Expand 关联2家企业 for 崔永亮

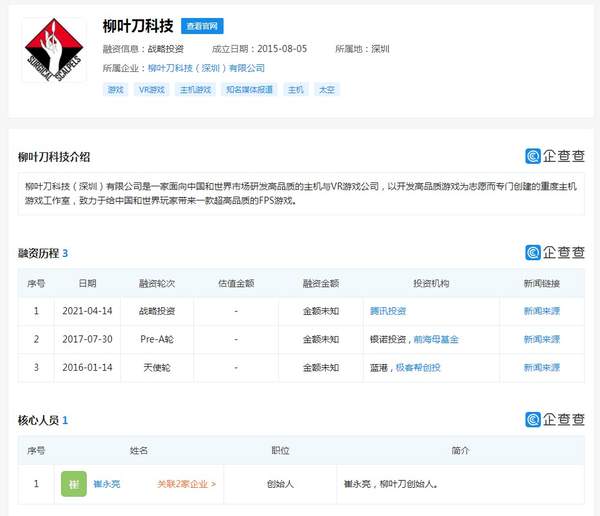click(x=186, y=484)
